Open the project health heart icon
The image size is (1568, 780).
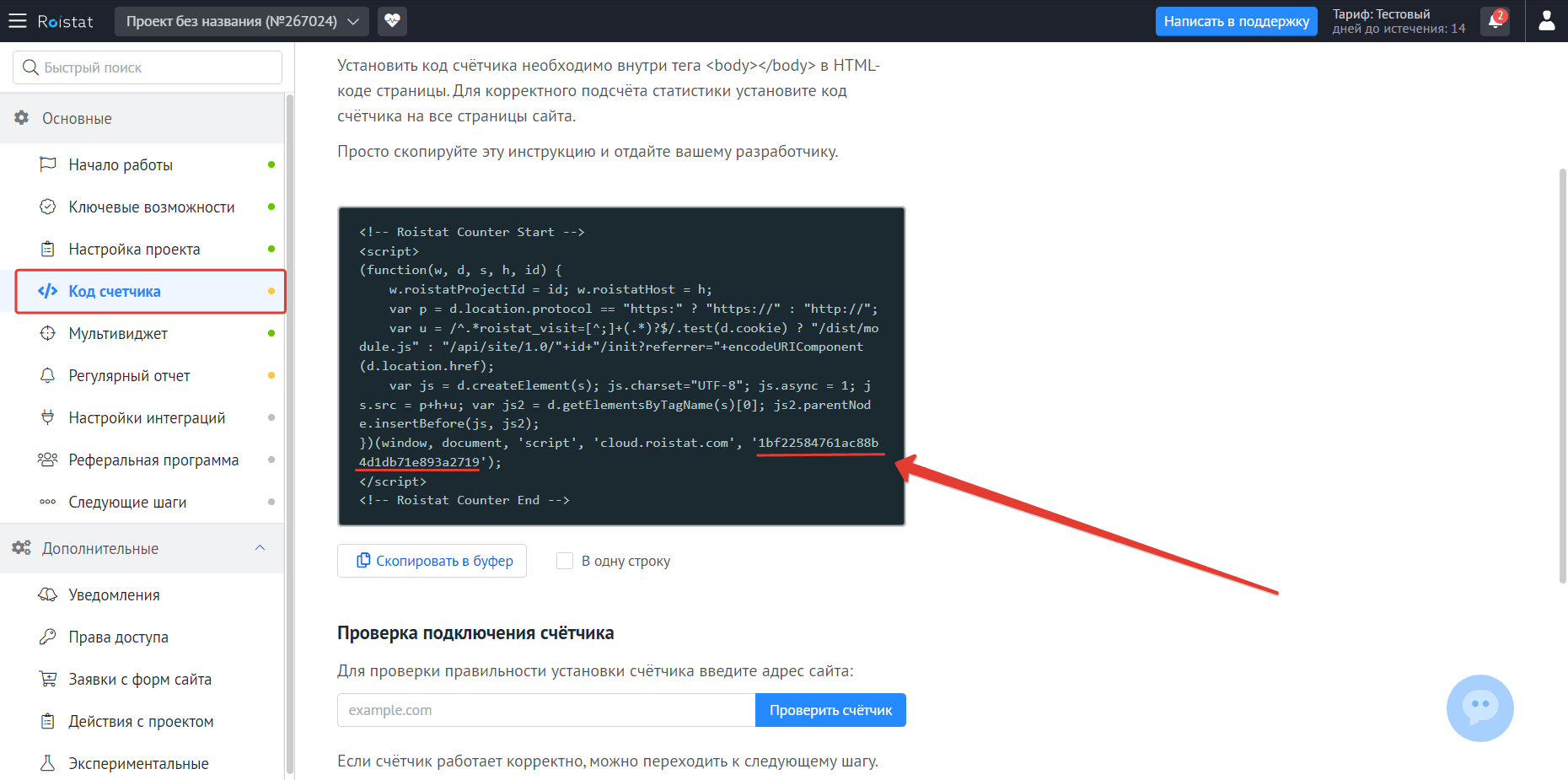click(392, 21)
